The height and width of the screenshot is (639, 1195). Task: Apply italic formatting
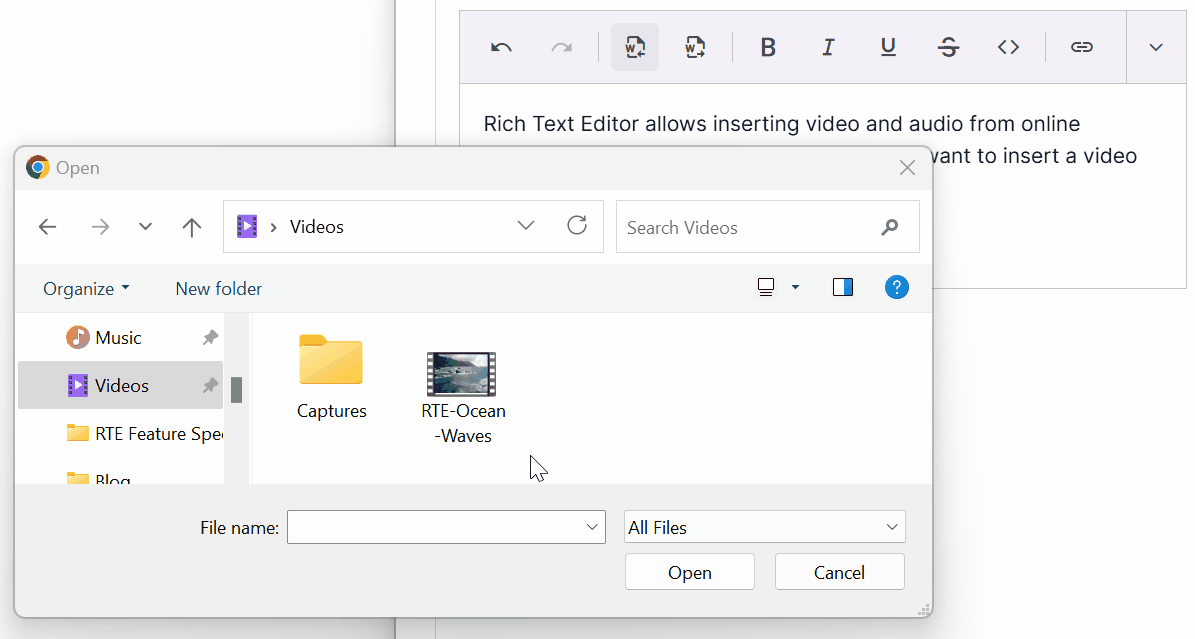[x=828, y=46]
